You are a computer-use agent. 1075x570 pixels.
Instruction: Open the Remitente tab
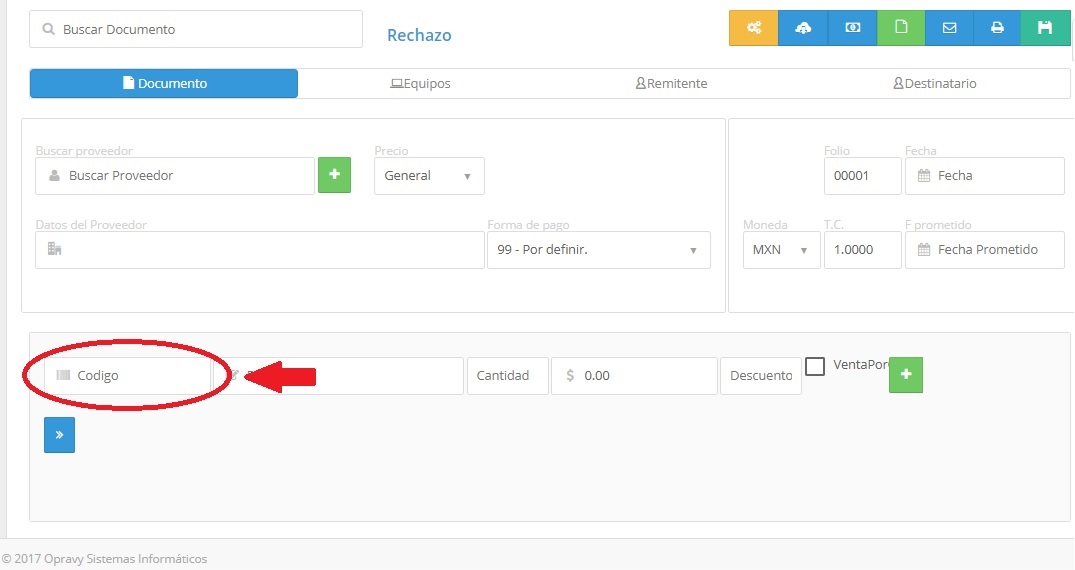671,84
